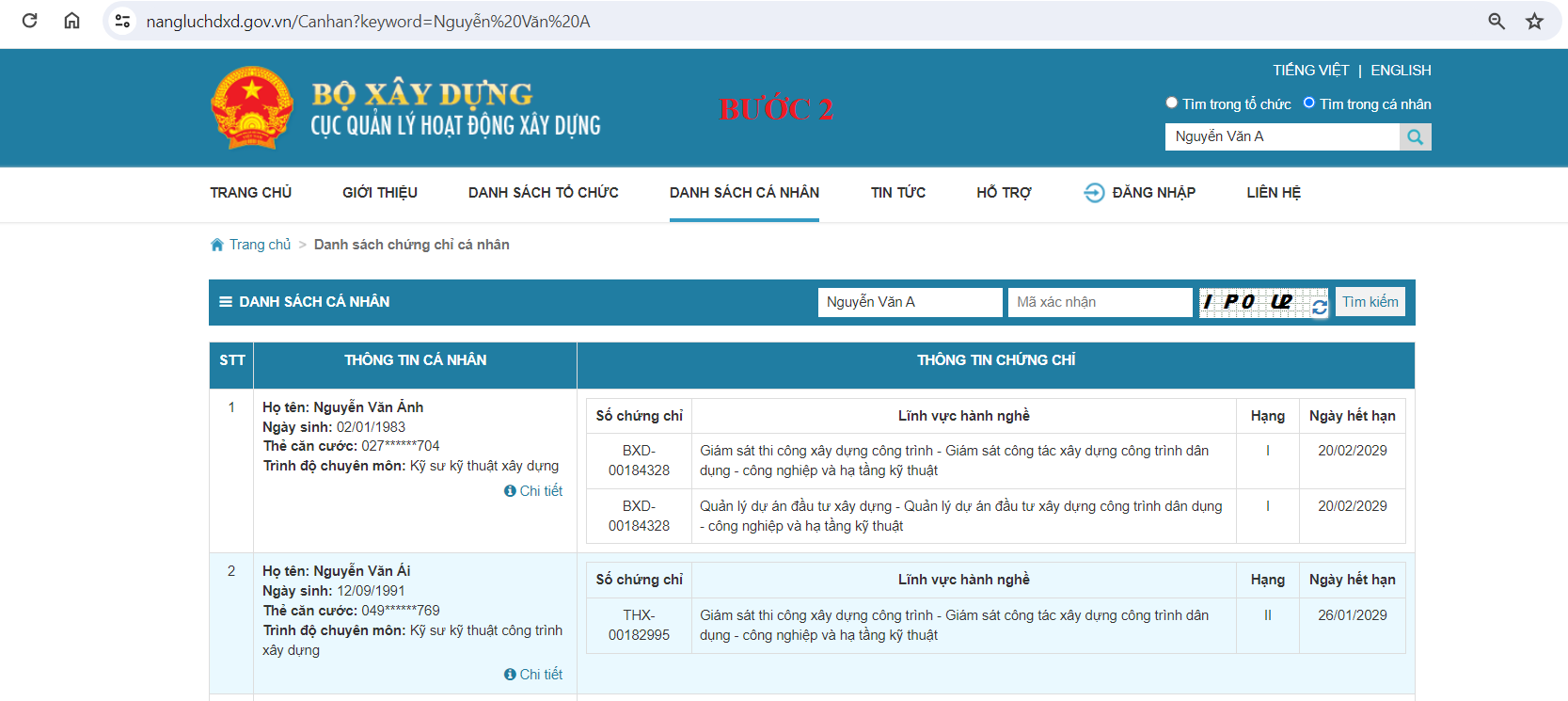Open the Tin tức menu item
Viewport: 1568px width, 701px height.
pos(897,193)
